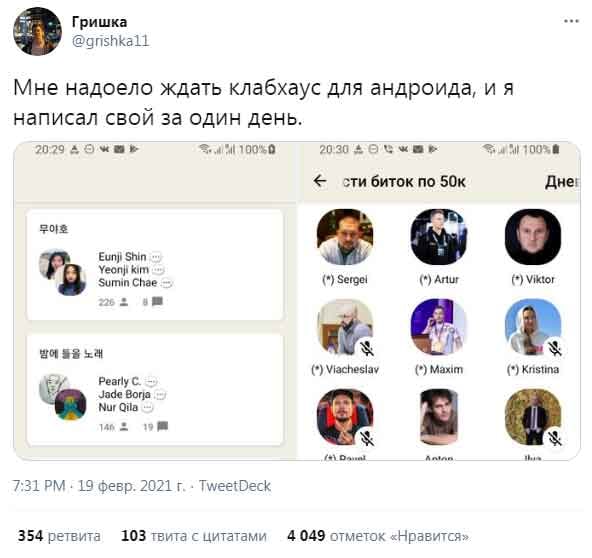Select Sergei's avatar in the room
The height and width of the screenshot is (558, 592).
[345, 237]
